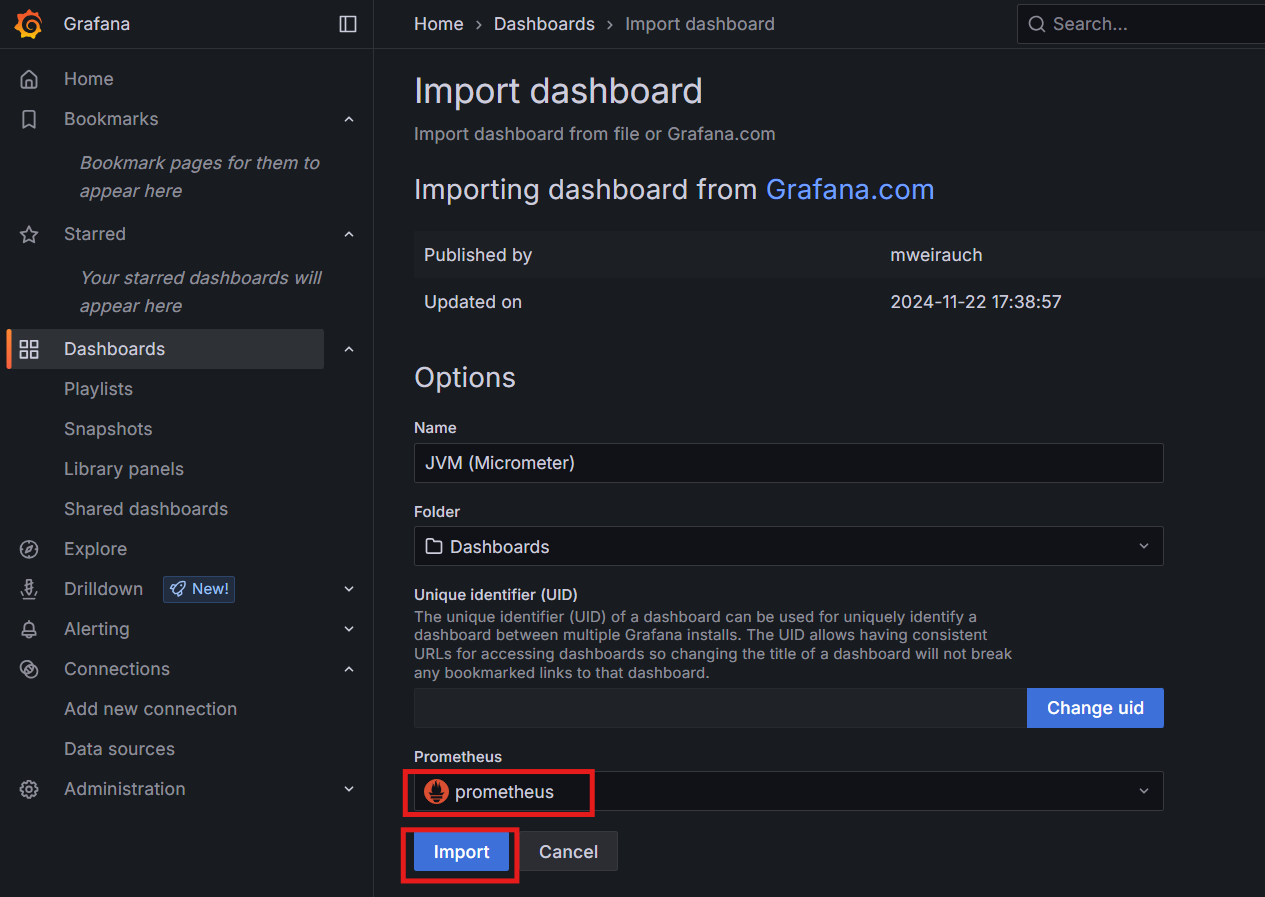This screenshot has height=897, width=1265.
Task: Open Add new connection
Action: (x=151, y=709)
